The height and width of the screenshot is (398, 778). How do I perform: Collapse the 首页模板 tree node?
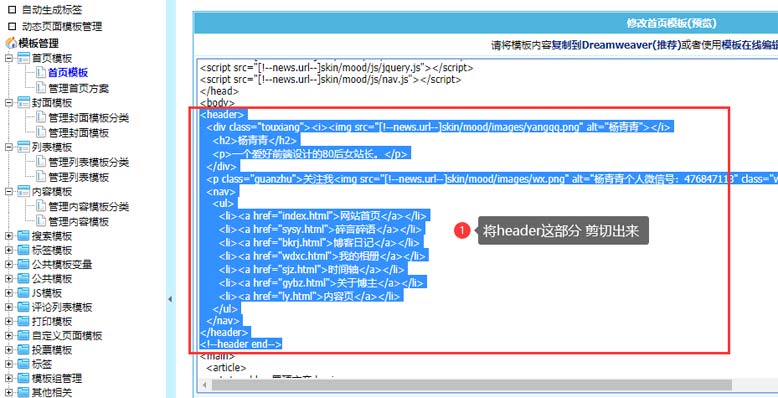(x=8, y=59)
